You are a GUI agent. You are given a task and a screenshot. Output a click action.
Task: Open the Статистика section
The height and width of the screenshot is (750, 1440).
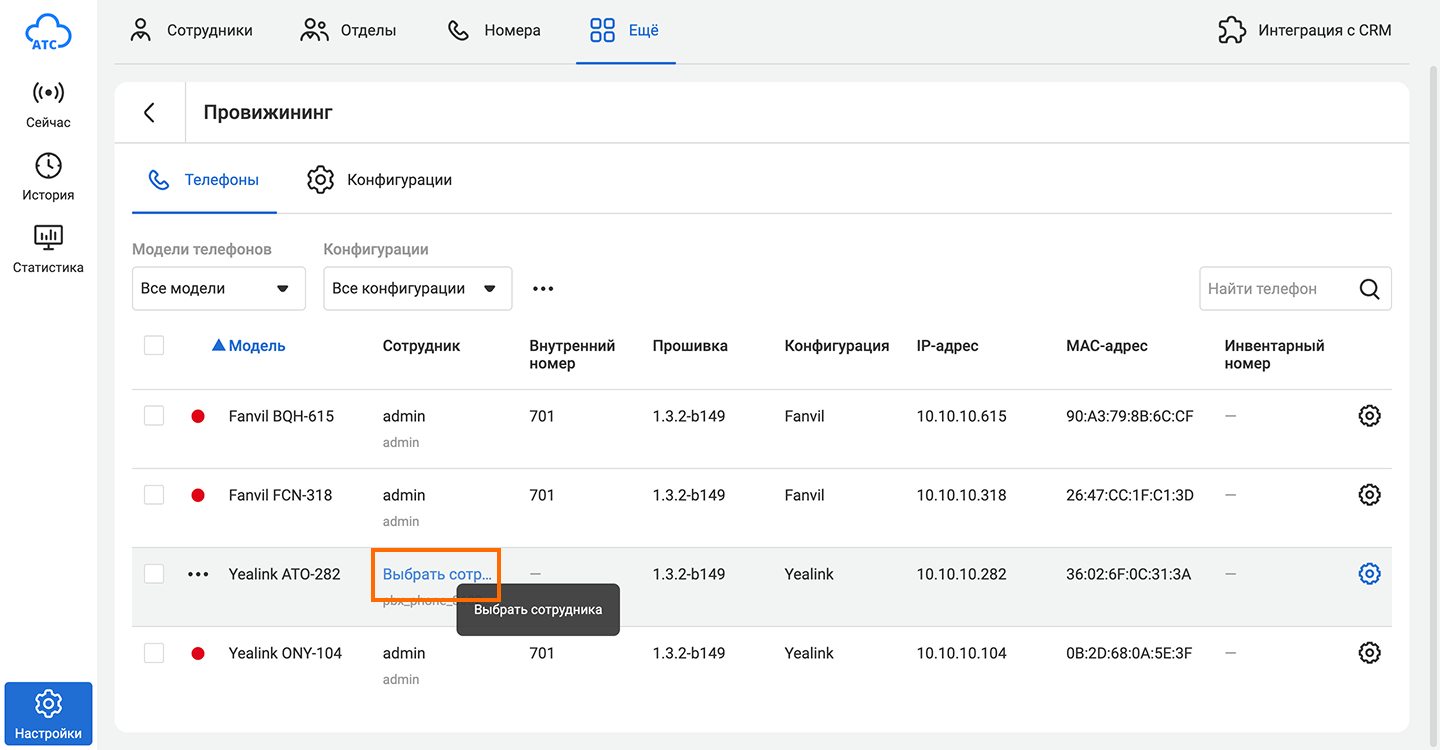click(x=48, y=249)
